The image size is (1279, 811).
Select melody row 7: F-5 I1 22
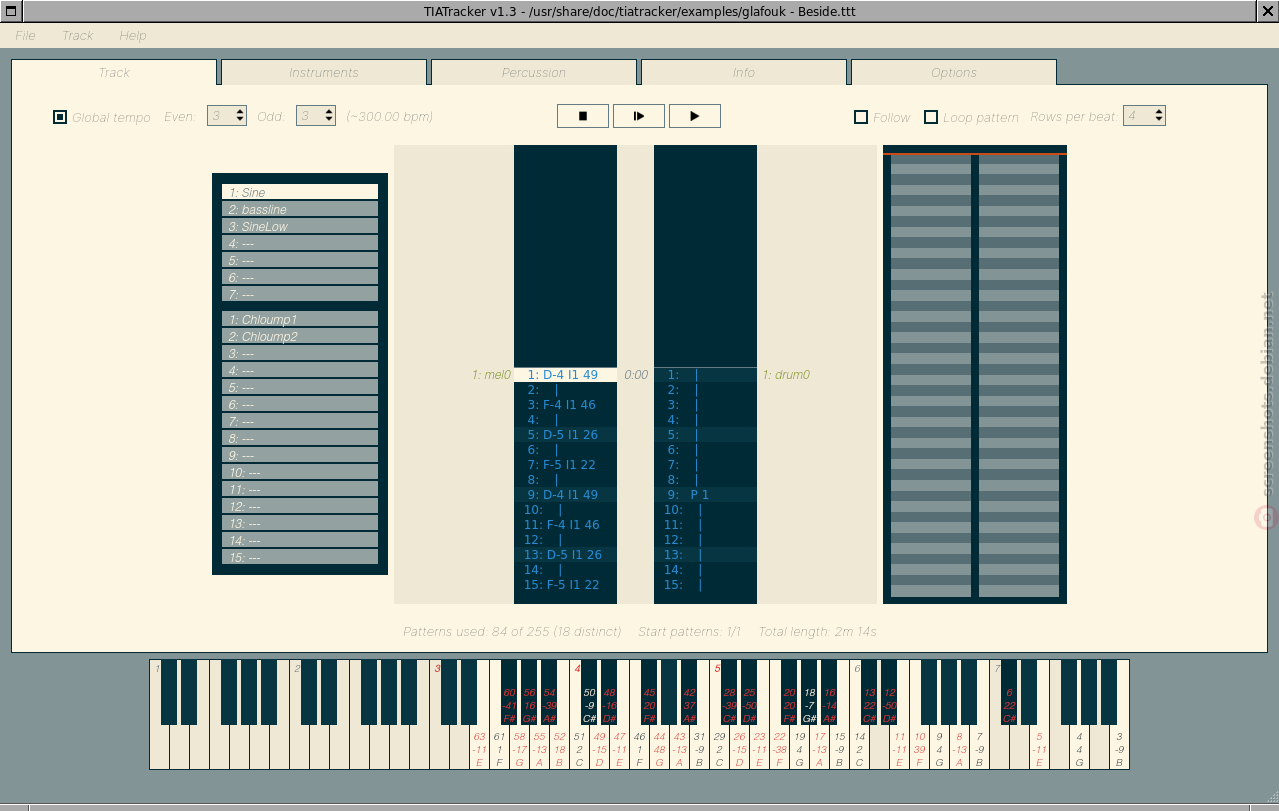(565, 465)
